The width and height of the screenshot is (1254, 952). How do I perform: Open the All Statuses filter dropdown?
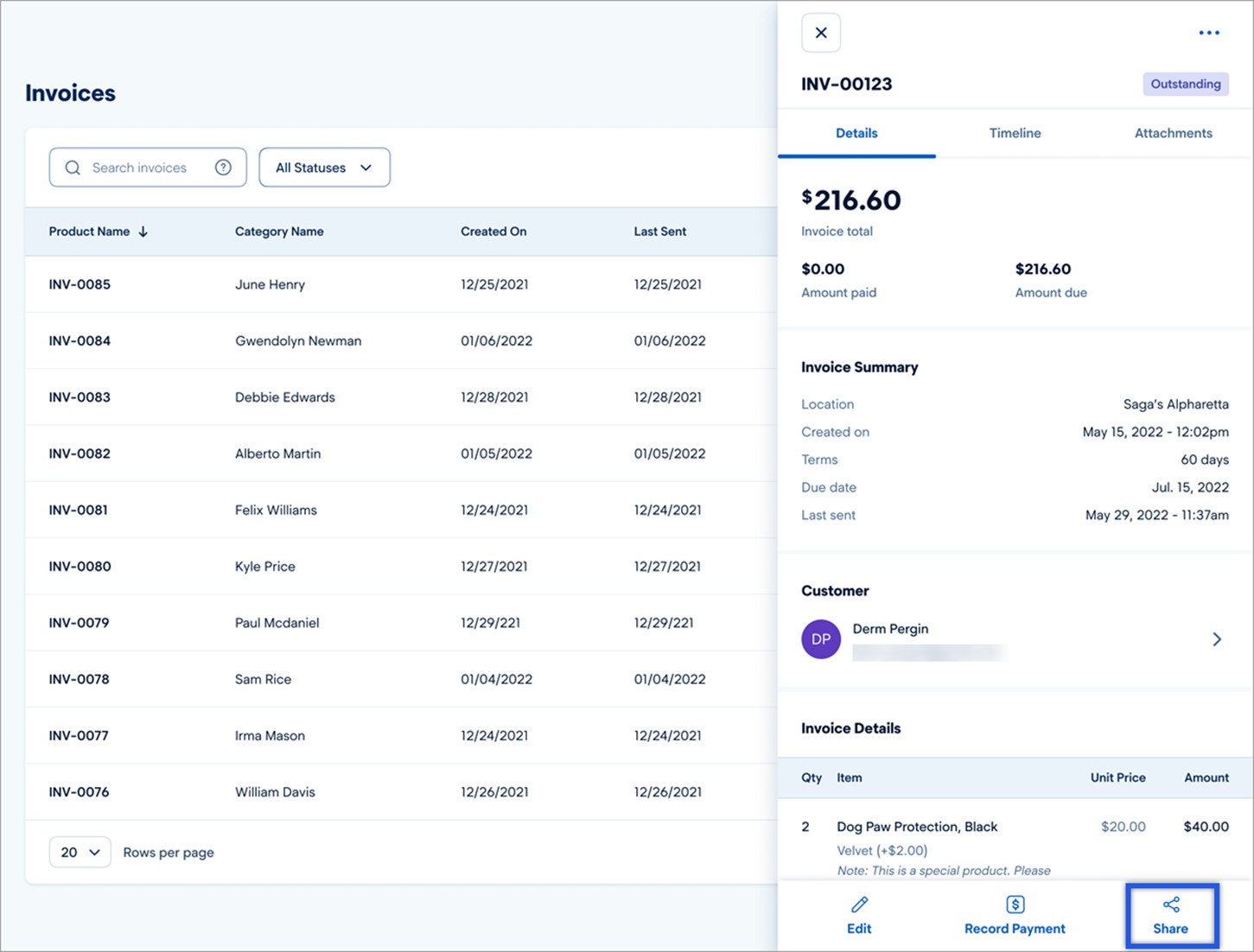click(324, 168)
